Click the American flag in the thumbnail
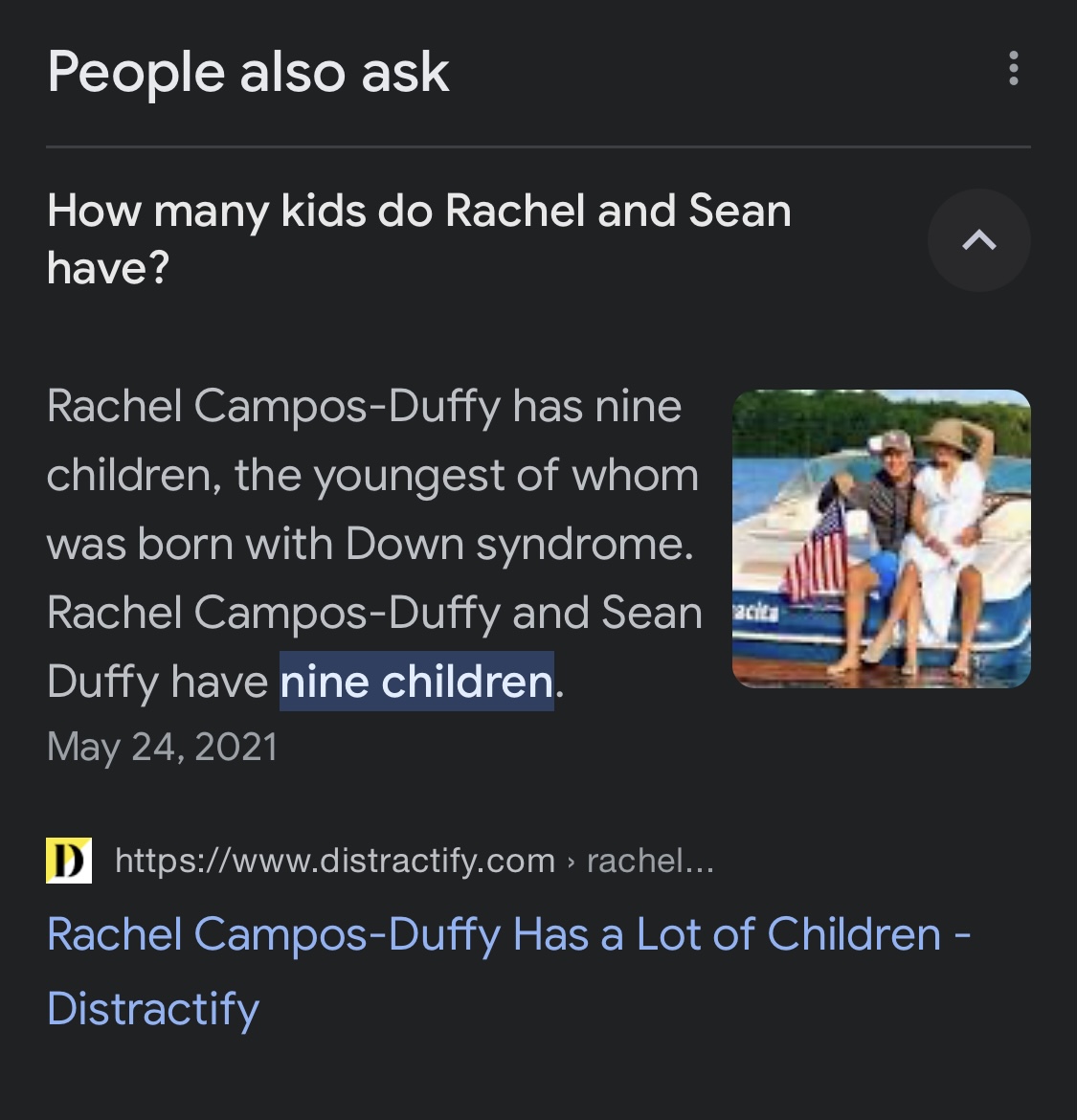 818,554
